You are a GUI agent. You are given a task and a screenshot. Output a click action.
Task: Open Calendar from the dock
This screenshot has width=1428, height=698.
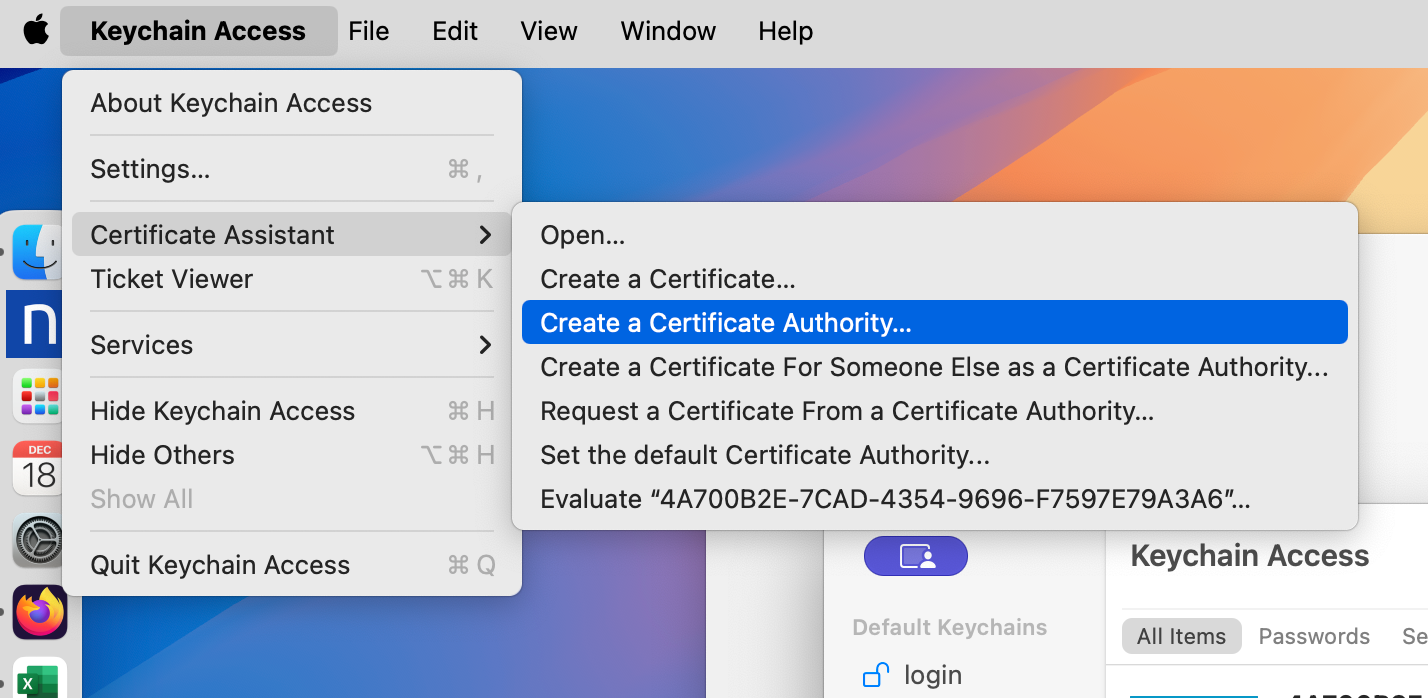click(x=40, y=467)
